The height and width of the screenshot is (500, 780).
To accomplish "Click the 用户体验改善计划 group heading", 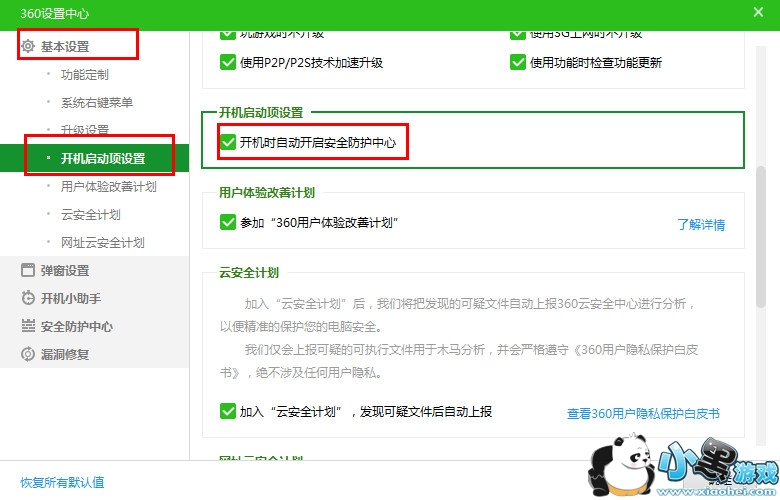I will tap(267, 193).
